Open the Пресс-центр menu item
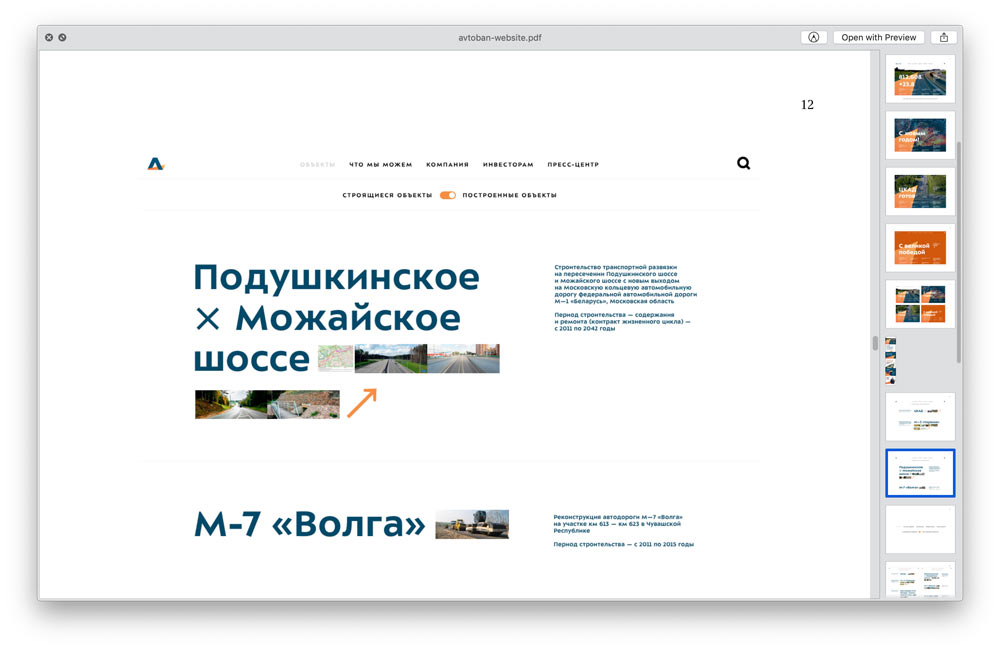Viewport: 1000px width, 650px height. (x=573, y=164)
